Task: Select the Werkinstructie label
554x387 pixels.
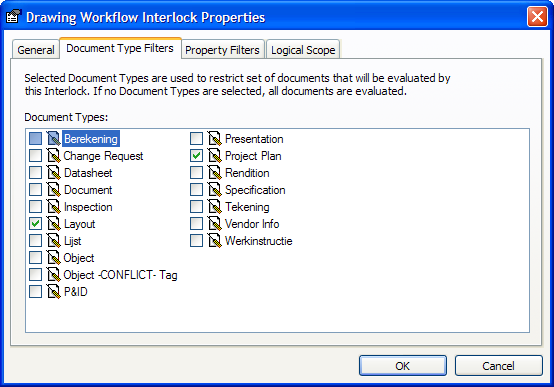Action: 259,241
